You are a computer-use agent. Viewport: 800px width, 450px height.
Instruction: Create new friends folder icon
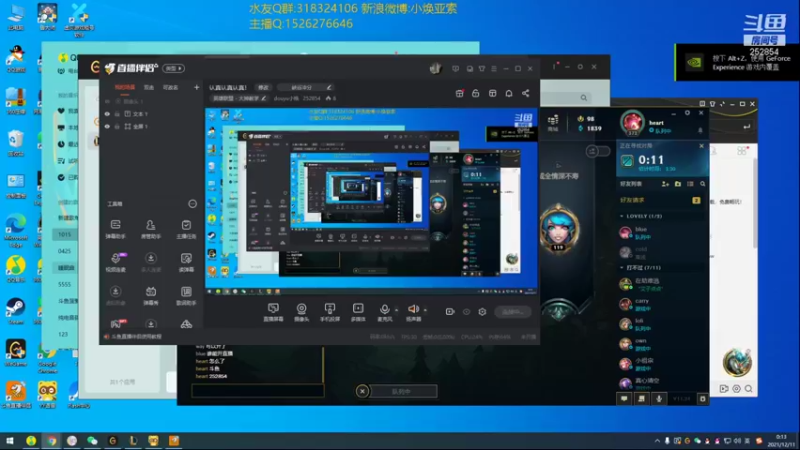coord(678,184)
